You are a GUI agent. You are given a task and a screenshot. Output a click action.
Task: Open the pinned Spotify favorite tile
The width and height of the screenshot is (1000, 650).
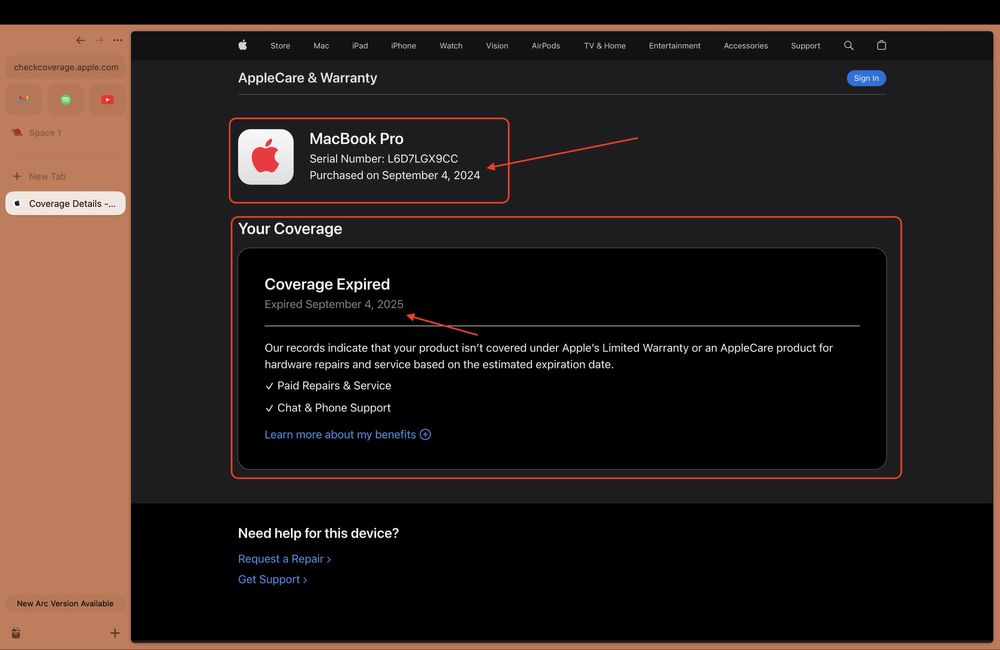66,100
